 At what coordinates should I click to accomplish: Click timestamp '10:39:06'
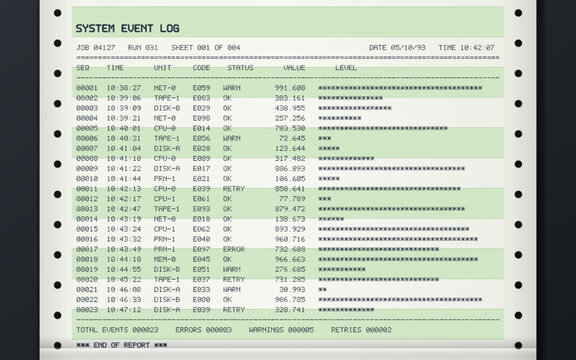point(124,98)
